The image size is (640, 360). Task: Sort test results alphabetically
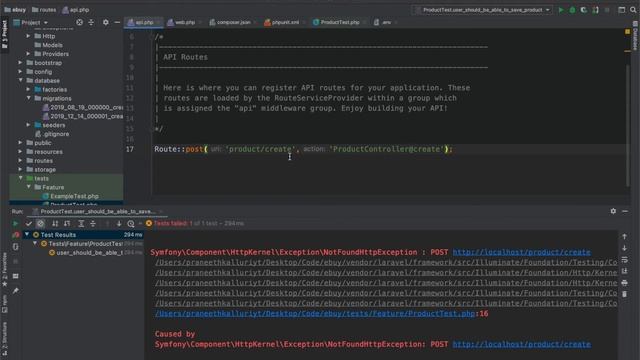tap(55, 223)
